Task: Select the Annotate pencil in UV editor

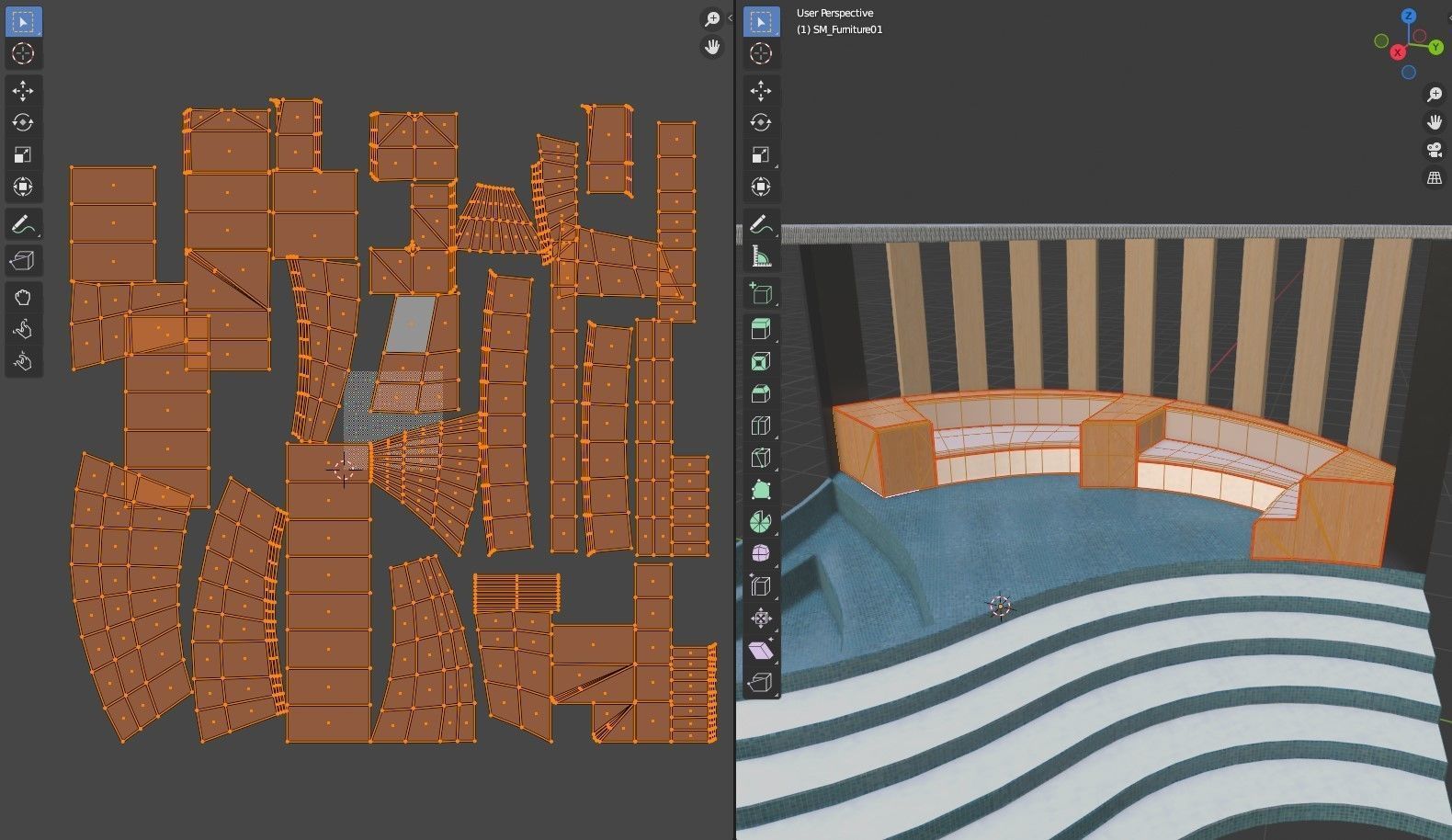Action: (x=23, y=224)
